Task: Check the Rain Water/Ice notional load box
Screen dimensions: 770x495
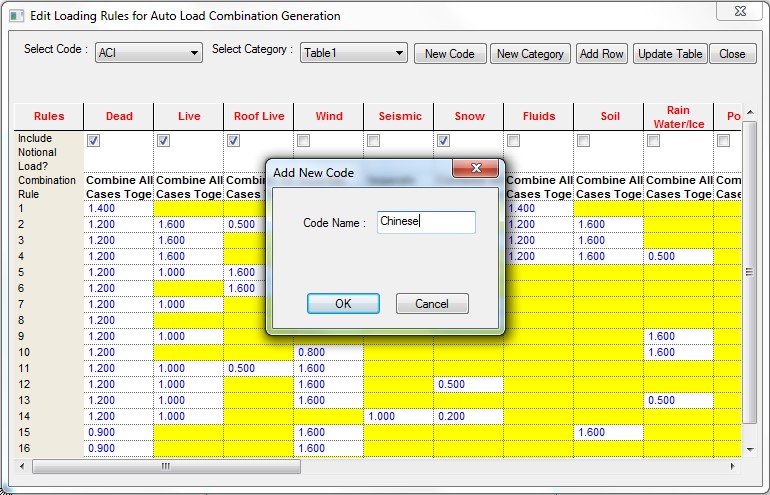Action: click(653, 141)
